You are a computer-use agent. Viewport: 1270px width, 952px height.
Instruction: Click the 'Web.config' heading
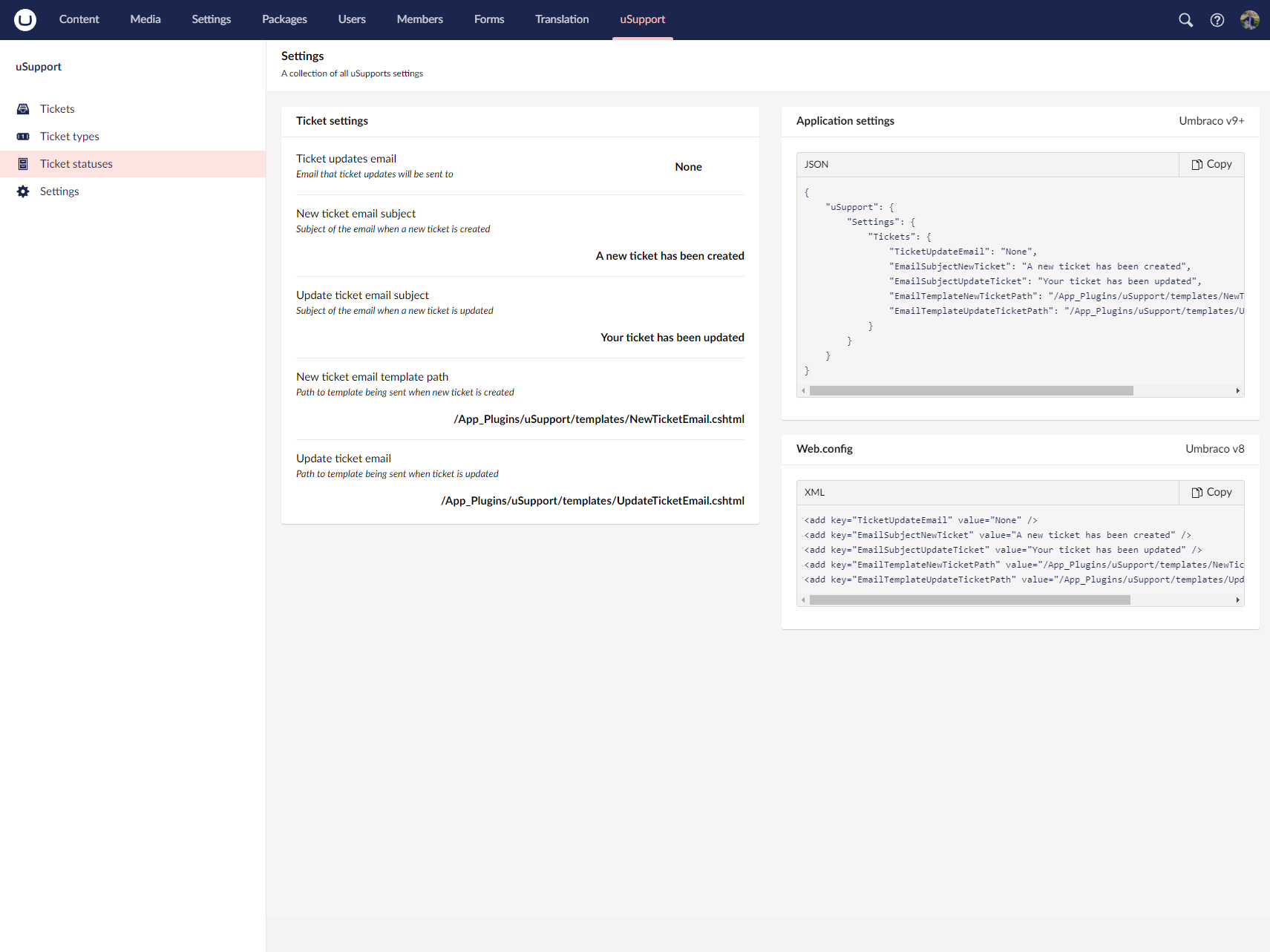coord(824,449)
